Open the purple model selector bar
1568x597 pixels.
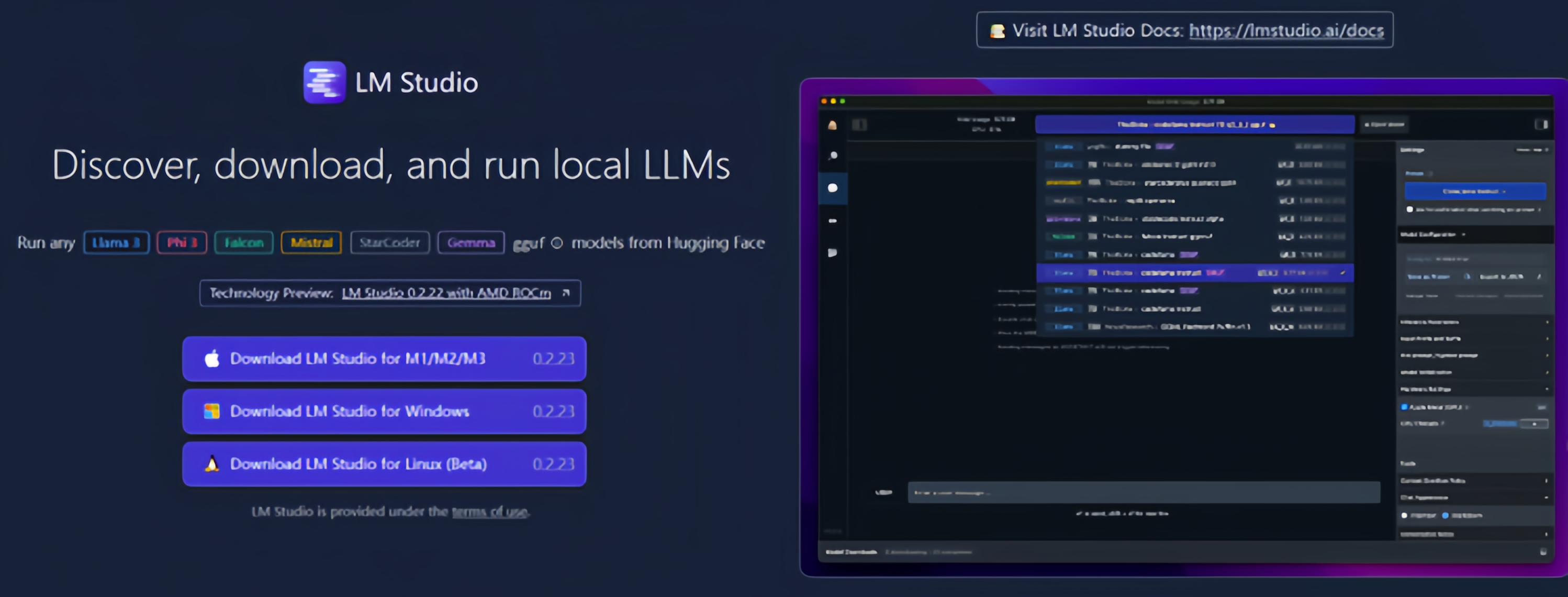[1194, 124]
